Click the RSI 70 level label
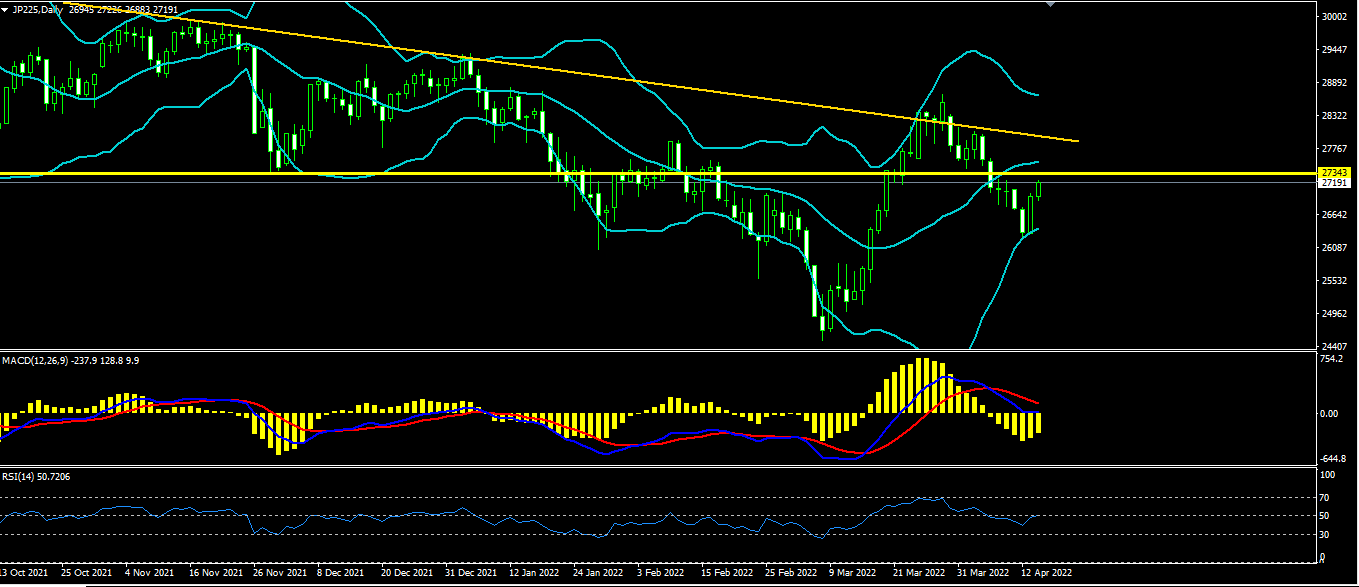This screenshot has width=1359, height=587. click(x=1324, y=497)
